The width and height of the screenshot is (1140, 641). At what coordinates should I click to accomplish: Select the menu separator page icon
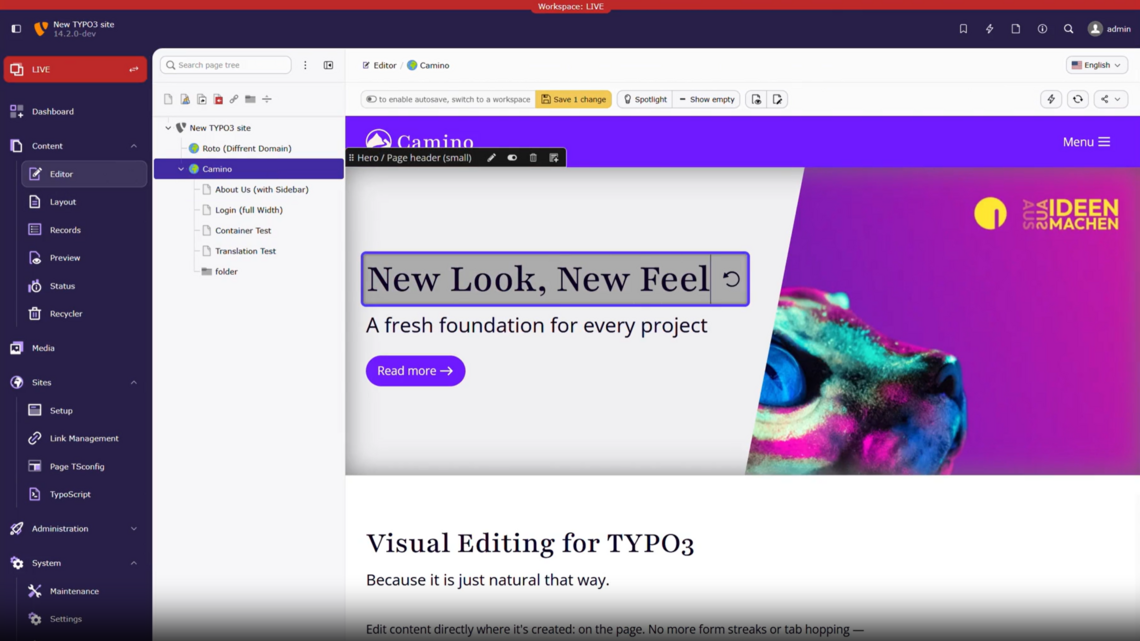pyautogui.click(x=267, y=99)
